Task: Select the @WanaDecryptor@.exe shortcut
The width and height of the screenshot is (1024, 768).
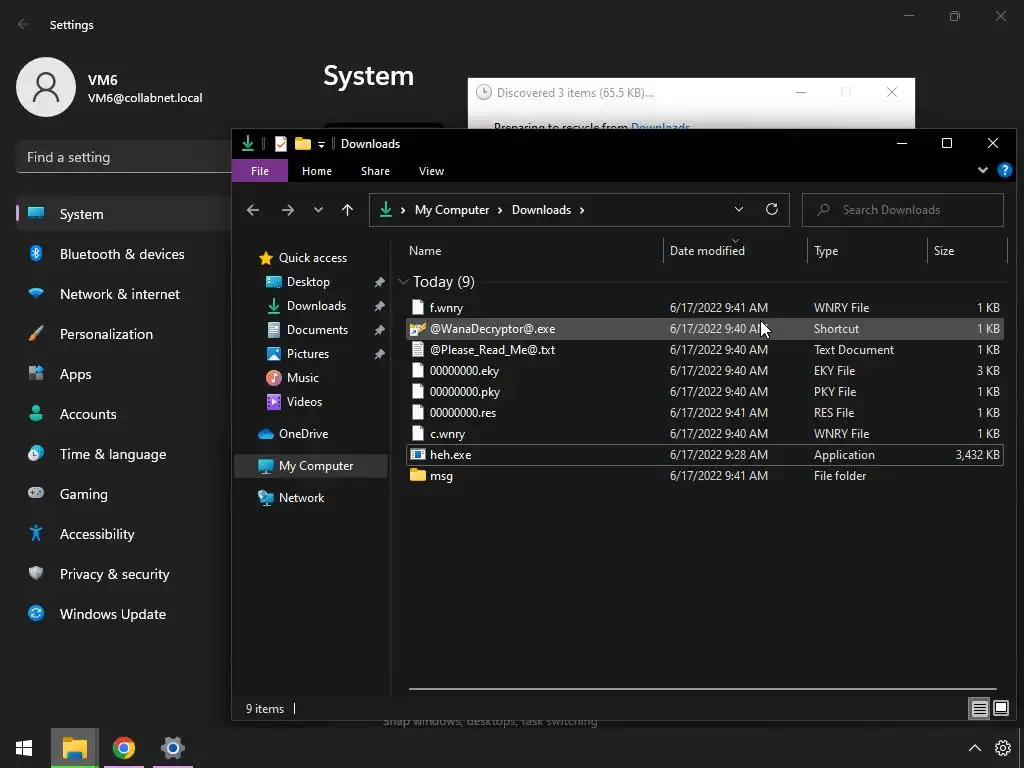Action: (x=705, y=328)
